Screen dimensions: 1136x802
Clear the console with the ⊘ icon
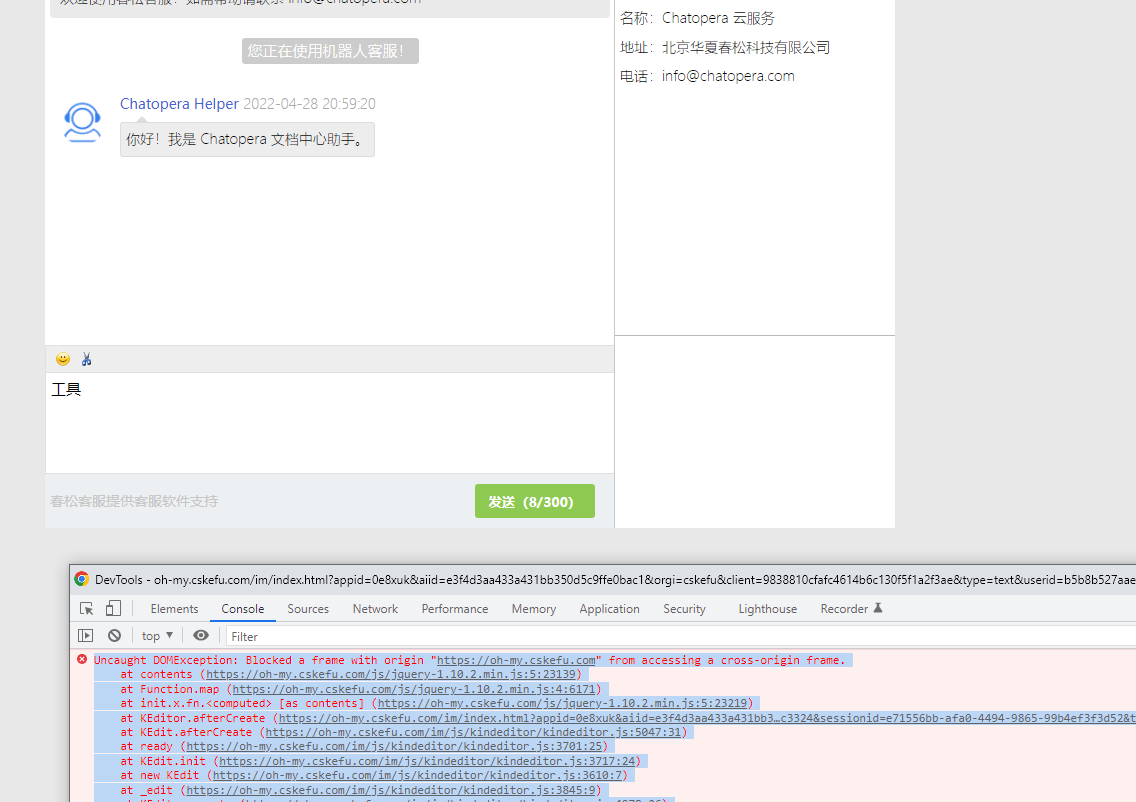(x=113, y=635)
